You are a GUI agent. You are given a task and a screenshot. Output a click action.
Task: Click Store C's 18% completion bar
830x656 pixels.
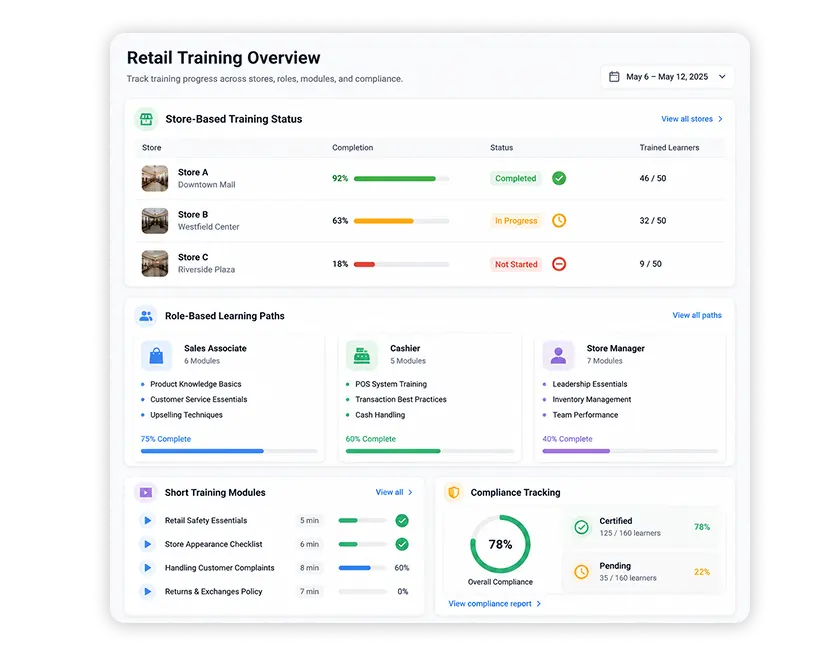pyautogui.click(x=401, y=264)
